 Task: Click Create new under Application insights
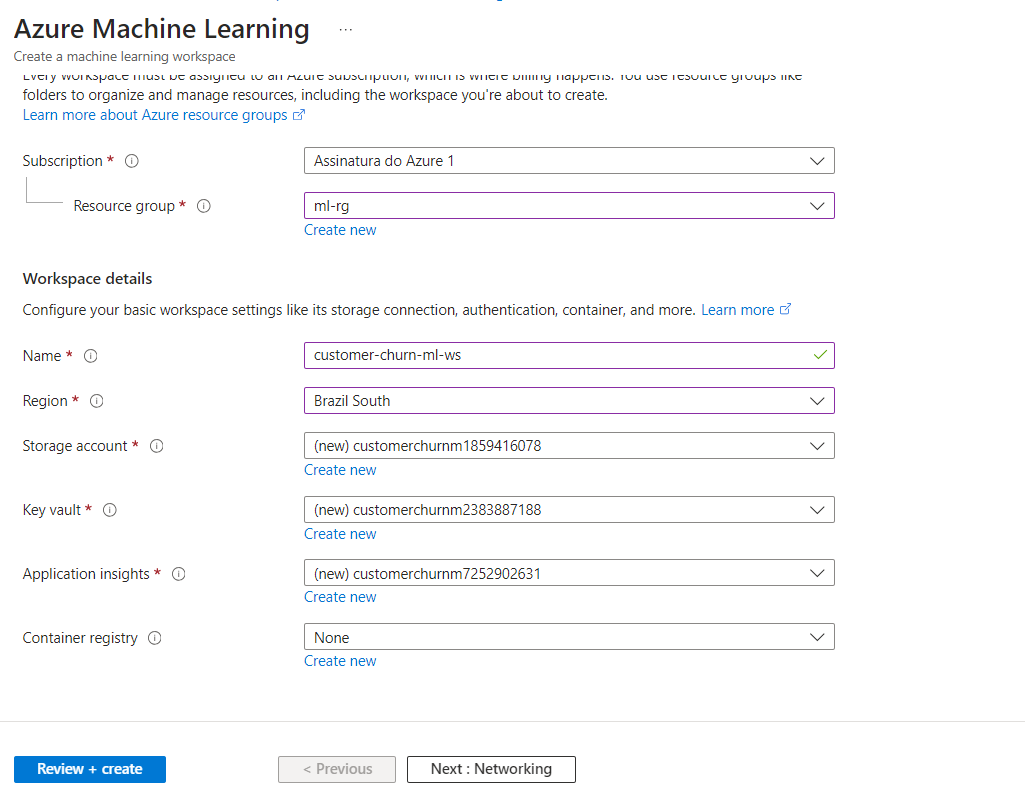point(340,597)
